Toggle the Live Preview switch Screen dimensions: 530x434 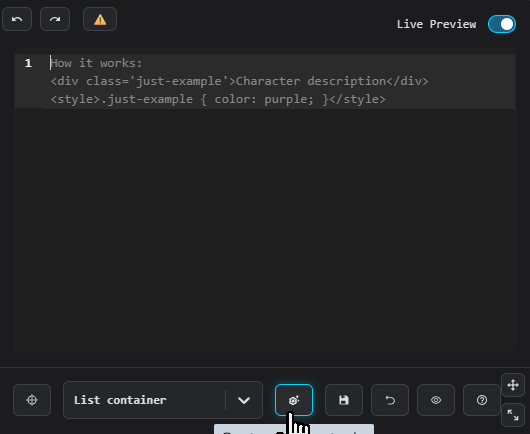(x=502, y=24)
